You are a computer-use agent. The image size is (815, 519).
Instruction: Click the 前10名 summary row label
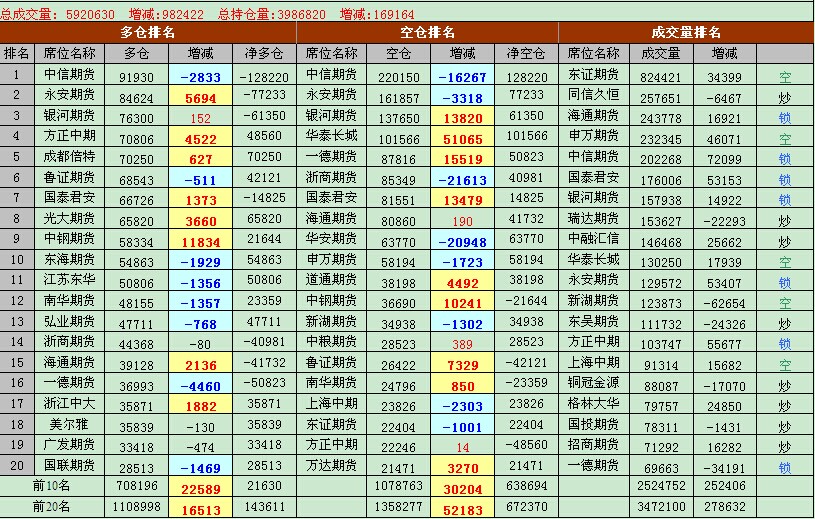click(51, 486)
